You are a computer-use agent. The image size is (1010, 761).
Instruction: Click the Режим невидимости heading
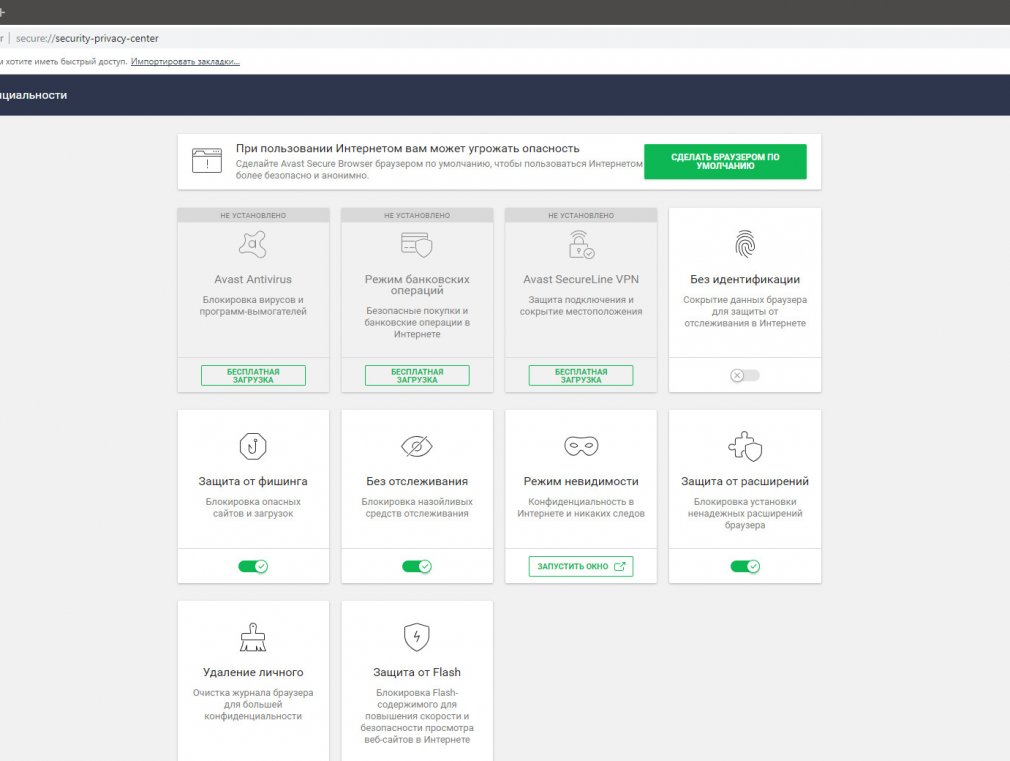(581, 481)
